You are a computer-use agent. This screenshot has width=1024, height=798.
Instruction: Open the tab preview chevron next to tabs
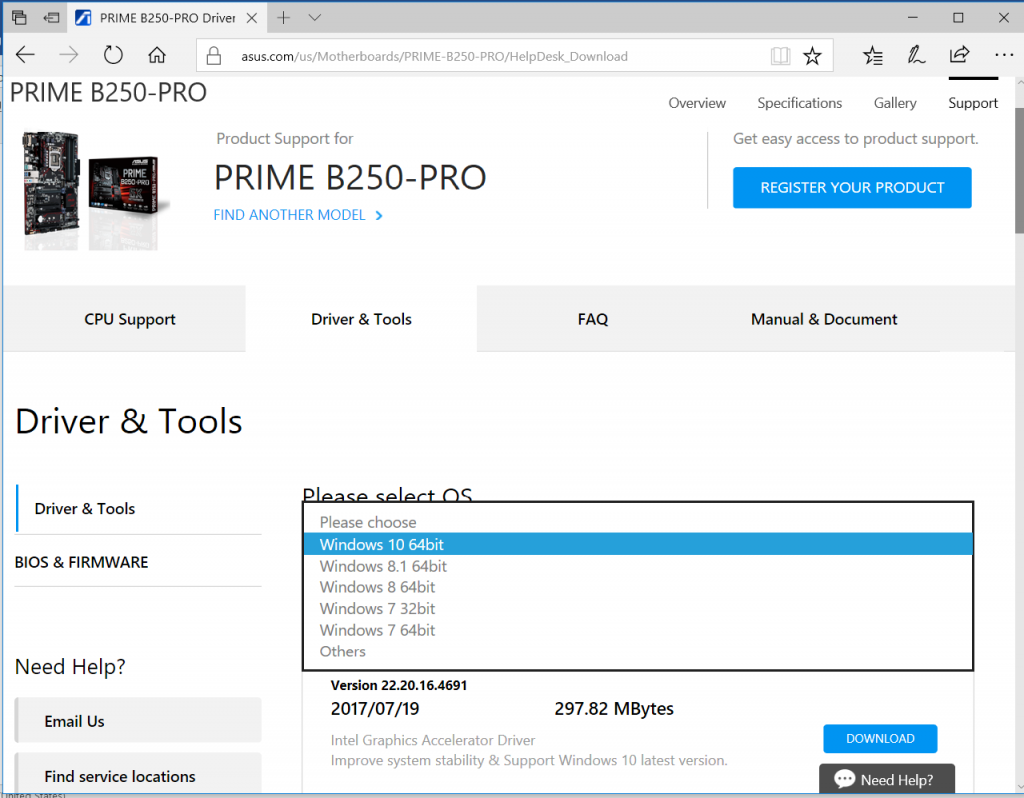[314, 17]
